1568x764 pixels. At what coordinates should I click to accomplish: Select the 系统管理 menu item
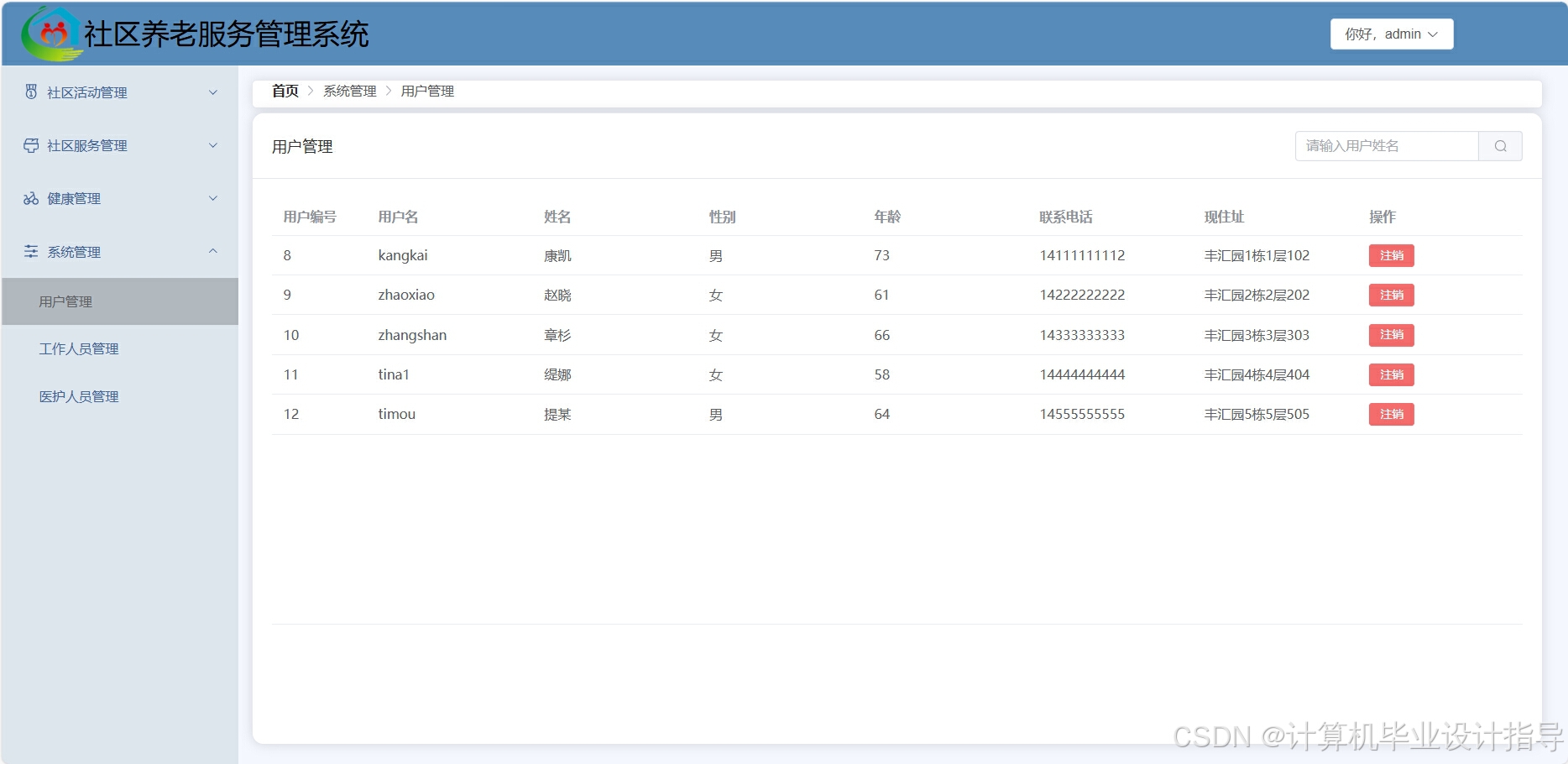tap(120, 252)
